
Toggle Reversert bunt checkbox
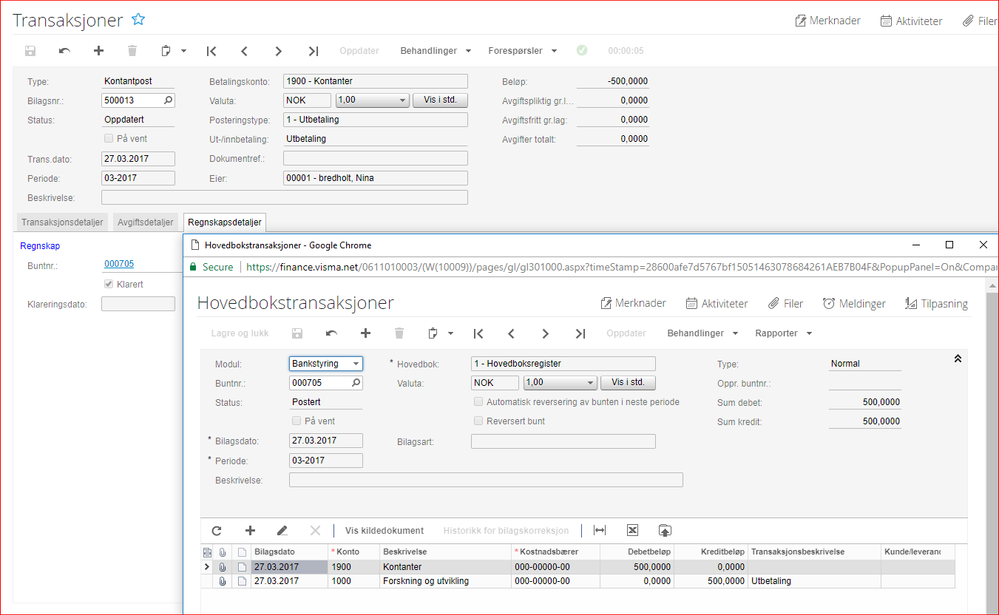coord(478,421)
